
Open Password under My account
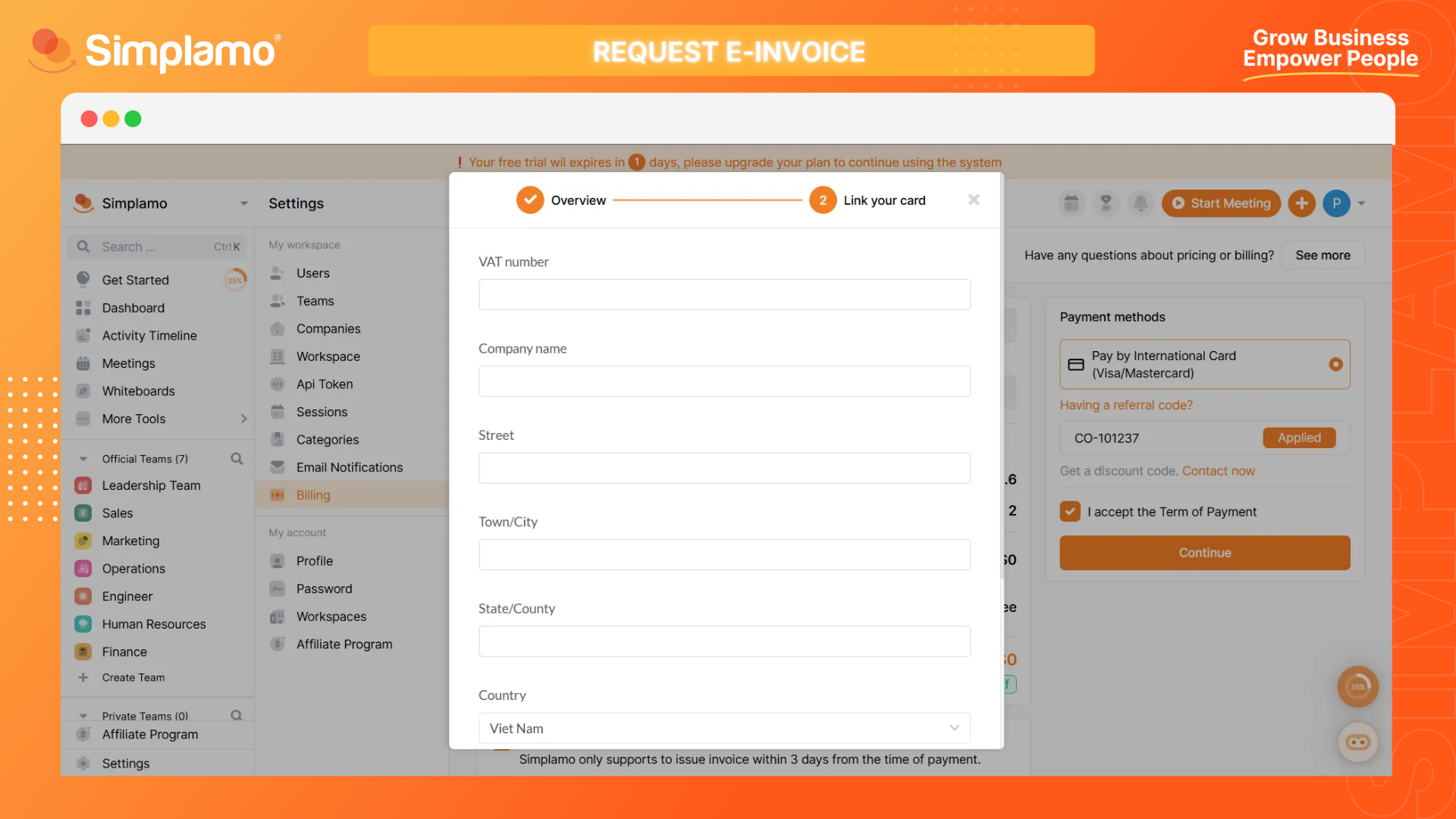[x=324, y=588]
